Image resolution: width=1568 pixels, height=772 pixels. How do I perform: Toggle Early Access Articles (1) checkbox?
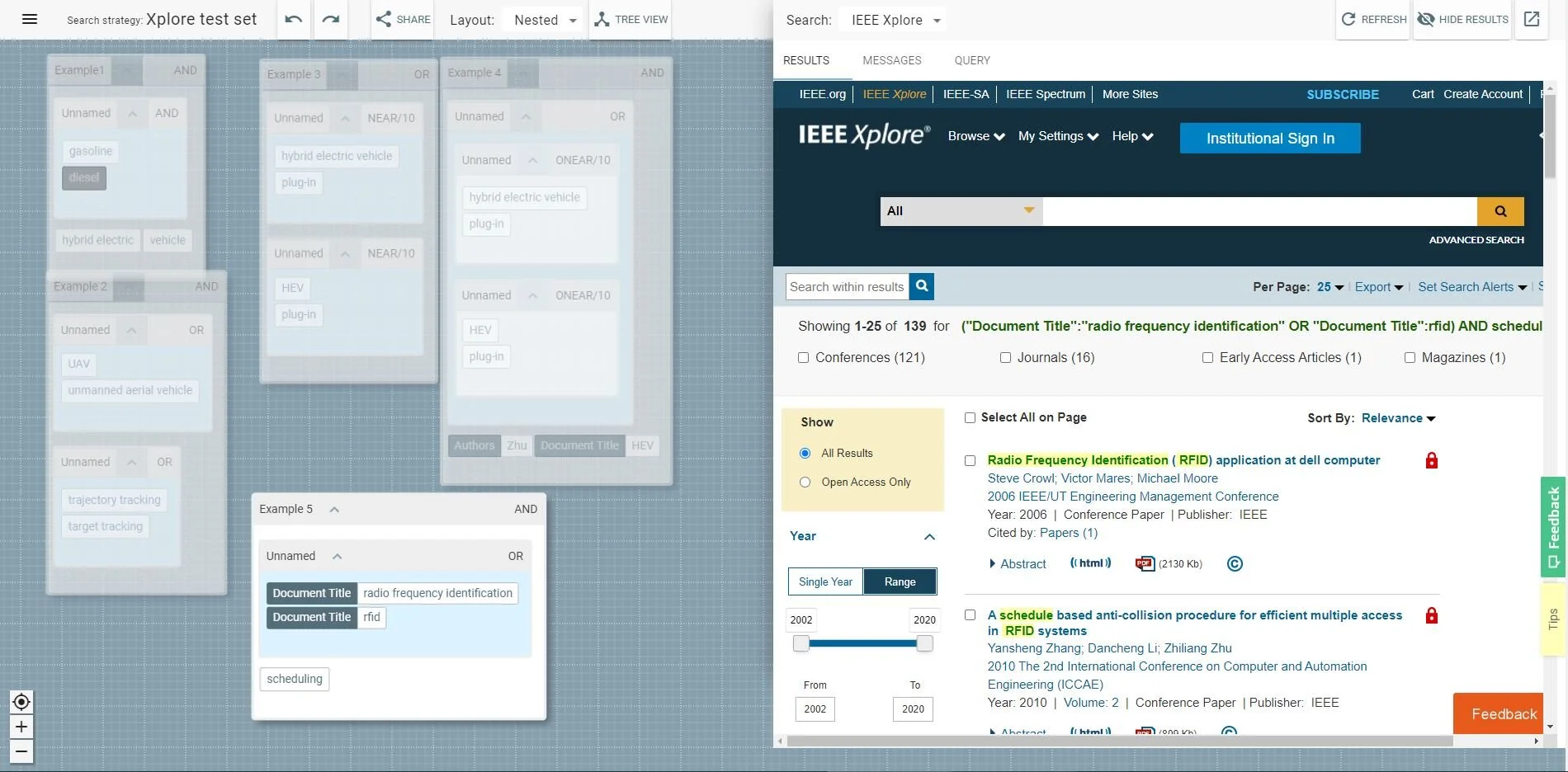[x=1207, y=358]
